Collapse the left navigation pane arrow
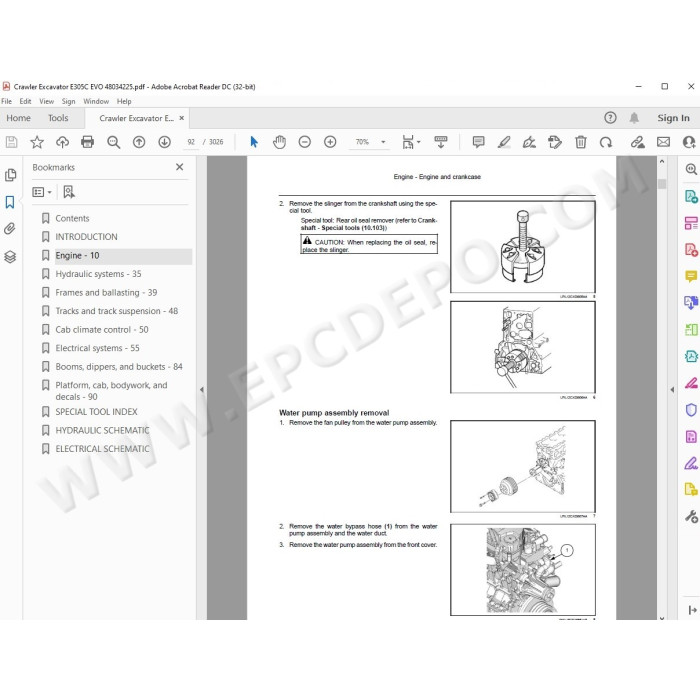The image size is (700, 700). 202,389
